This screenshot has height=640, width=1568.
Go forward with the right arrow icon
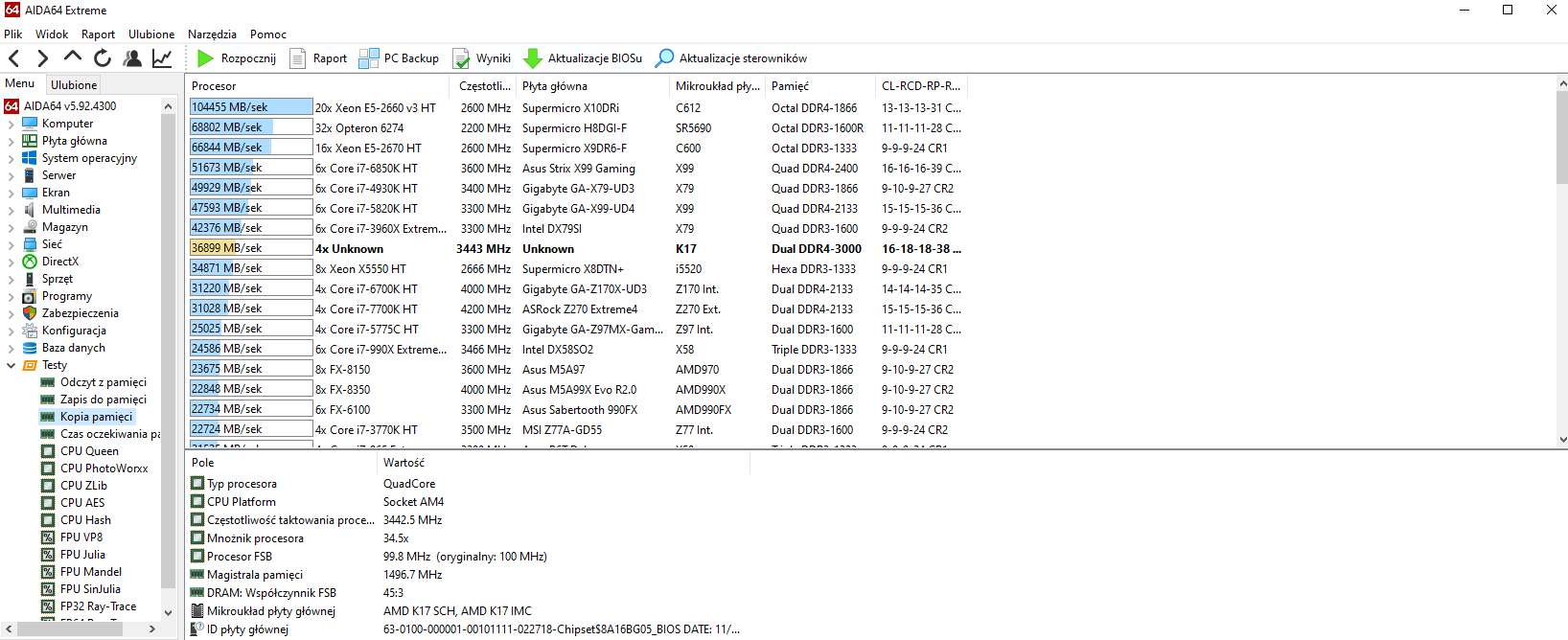point(42,58)
